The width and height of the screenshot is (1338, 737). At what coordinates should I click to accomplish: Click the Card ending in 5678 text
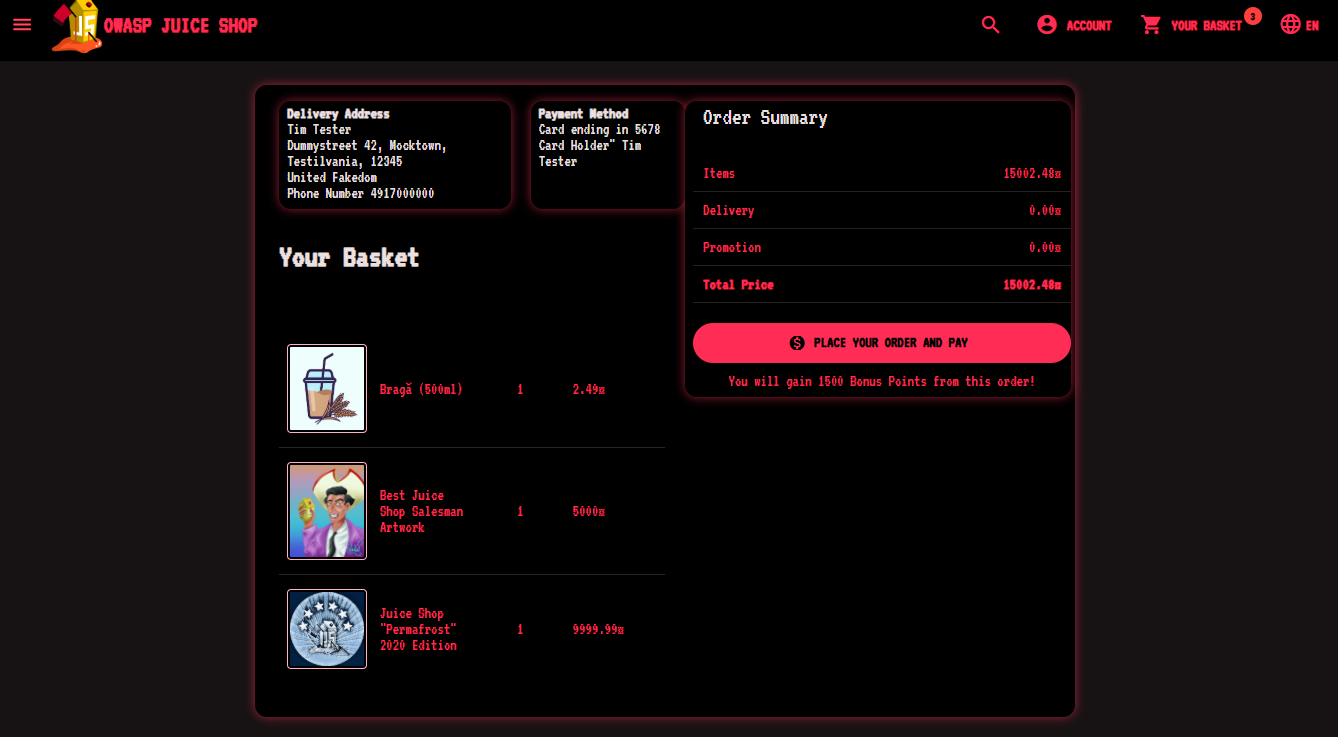pyautogui.click(x=599, y=129)
